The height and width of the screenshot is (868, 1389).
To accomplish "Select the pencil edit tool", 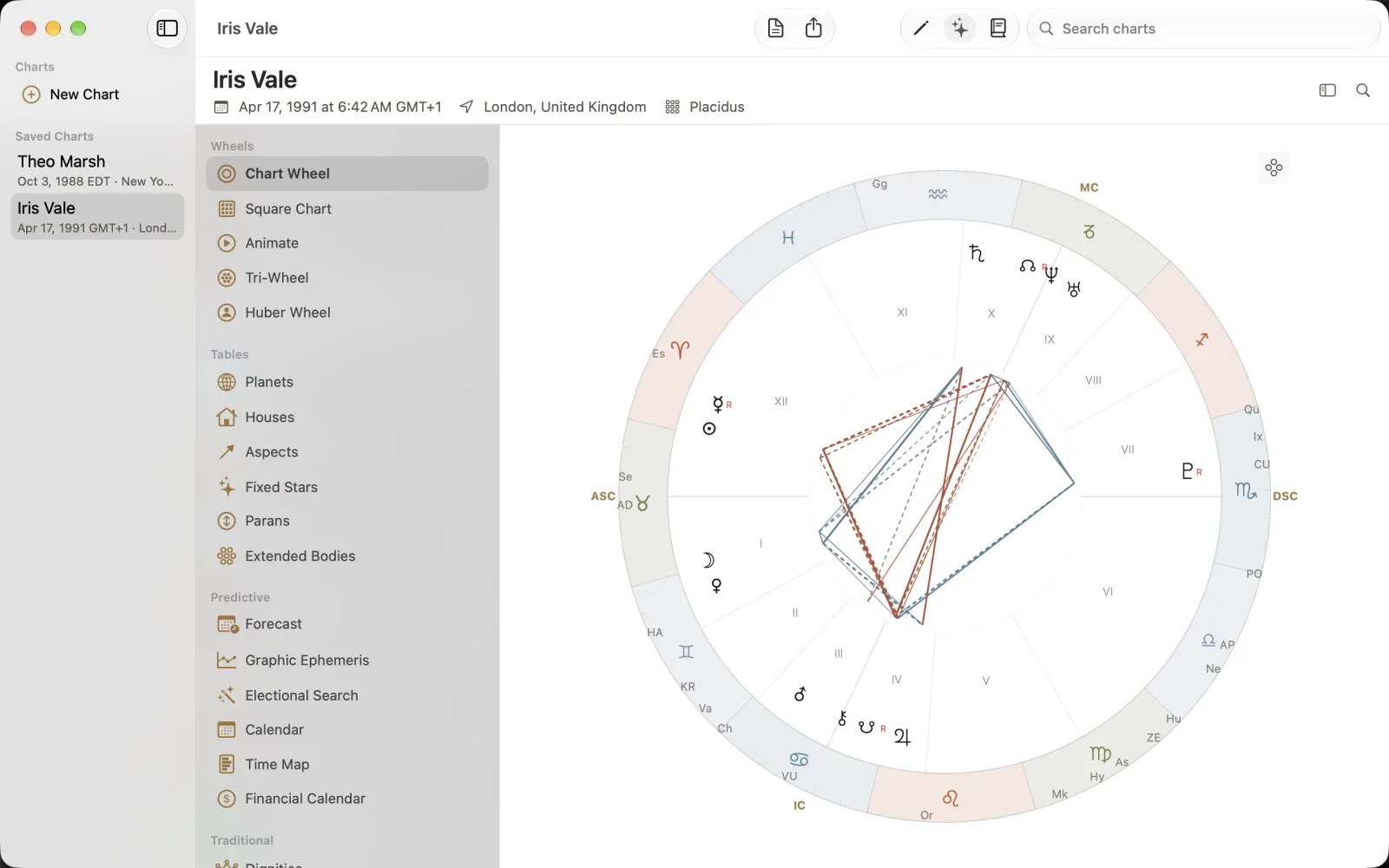I will [x=921, y=29].
